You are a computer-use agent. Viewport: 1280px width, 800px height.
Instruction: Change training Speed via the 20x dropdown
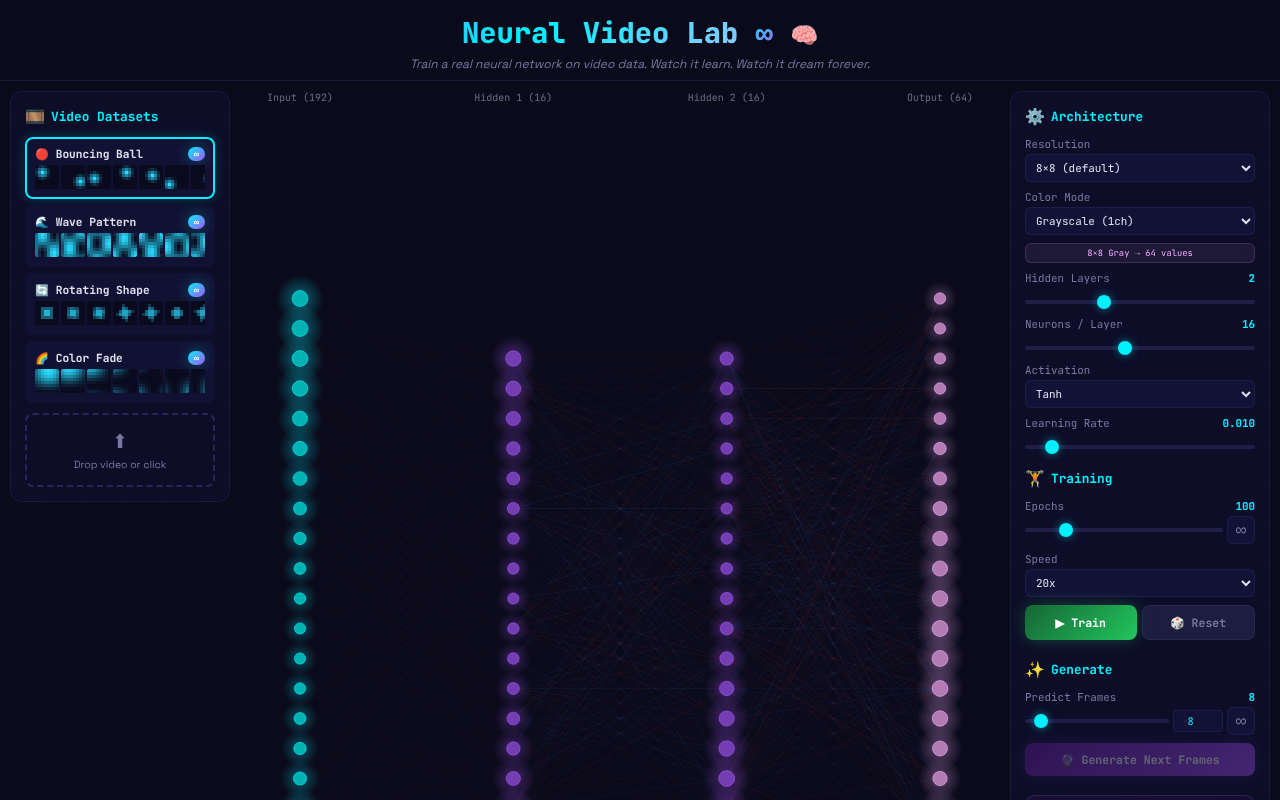point(1139,582)
